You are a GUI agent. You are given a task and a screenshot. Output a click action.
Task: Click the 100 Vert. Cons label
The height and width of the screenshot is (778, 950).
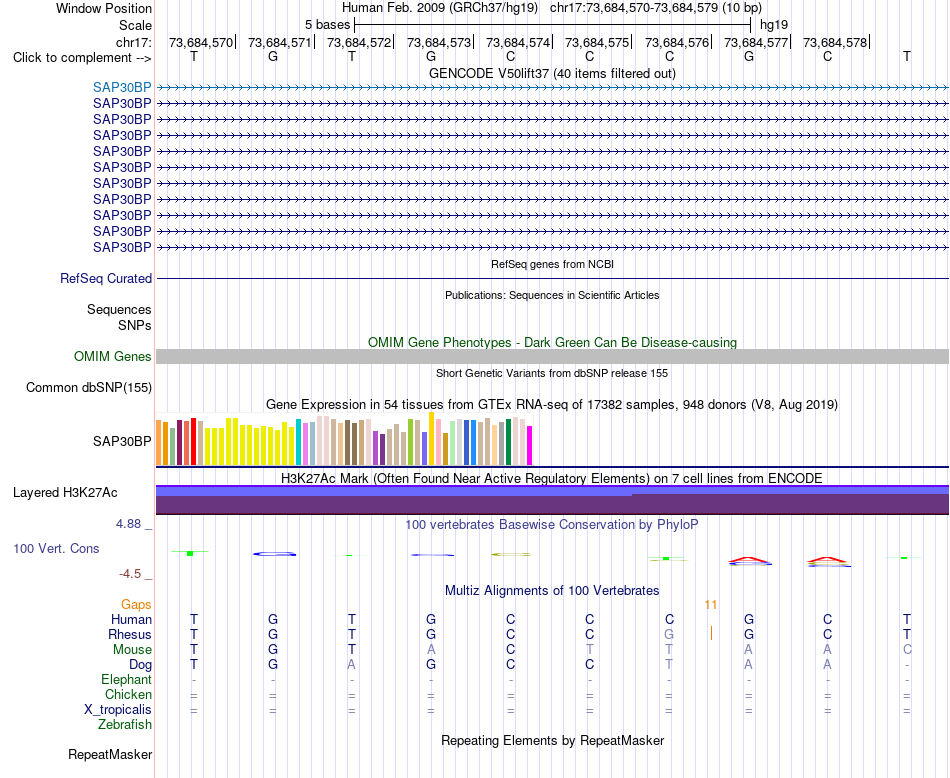56,548
